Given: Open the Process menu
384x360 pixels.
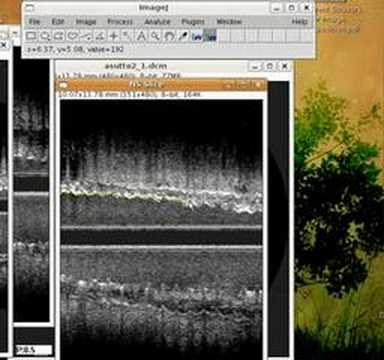Looking at the screenshot, I should [x=120, y=22].
